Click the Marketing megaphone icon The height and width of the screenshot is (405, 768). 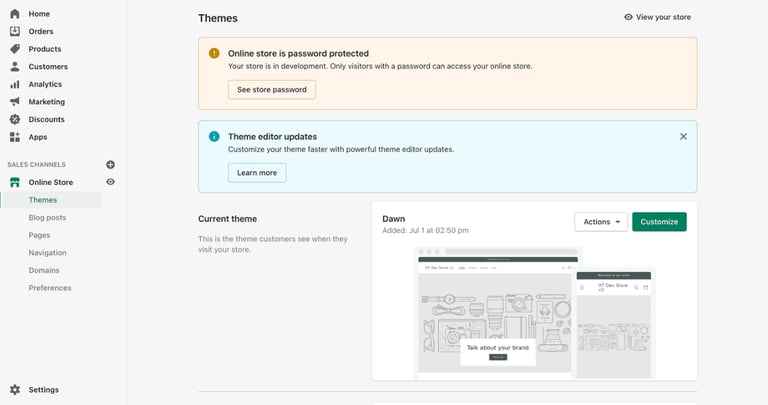pos(15,102)
